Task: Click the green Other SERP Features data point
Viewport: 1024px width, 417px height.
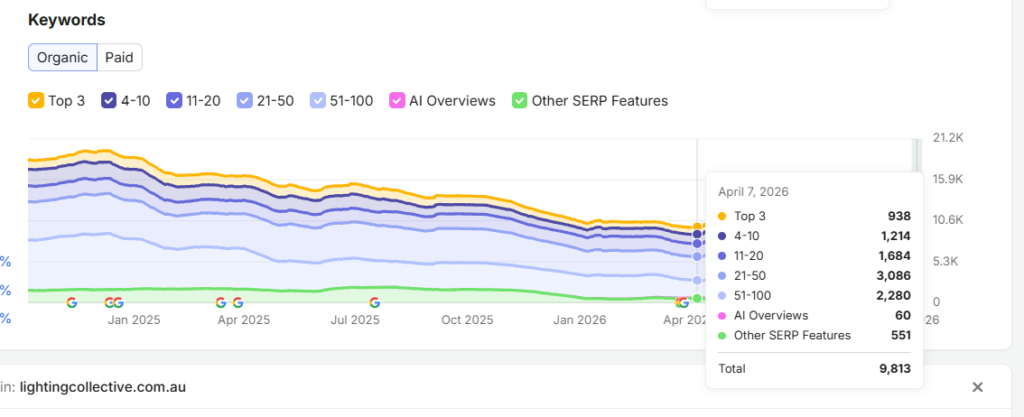Action: pyautogui.click(x=697, y=298)
